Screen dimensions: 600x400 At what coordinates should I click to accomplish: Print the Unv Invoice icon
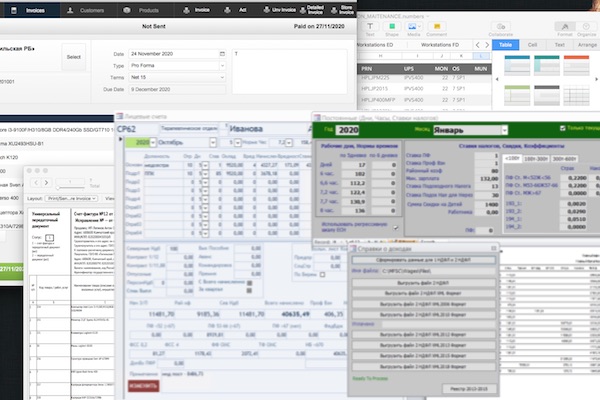[x=267, y=10]
